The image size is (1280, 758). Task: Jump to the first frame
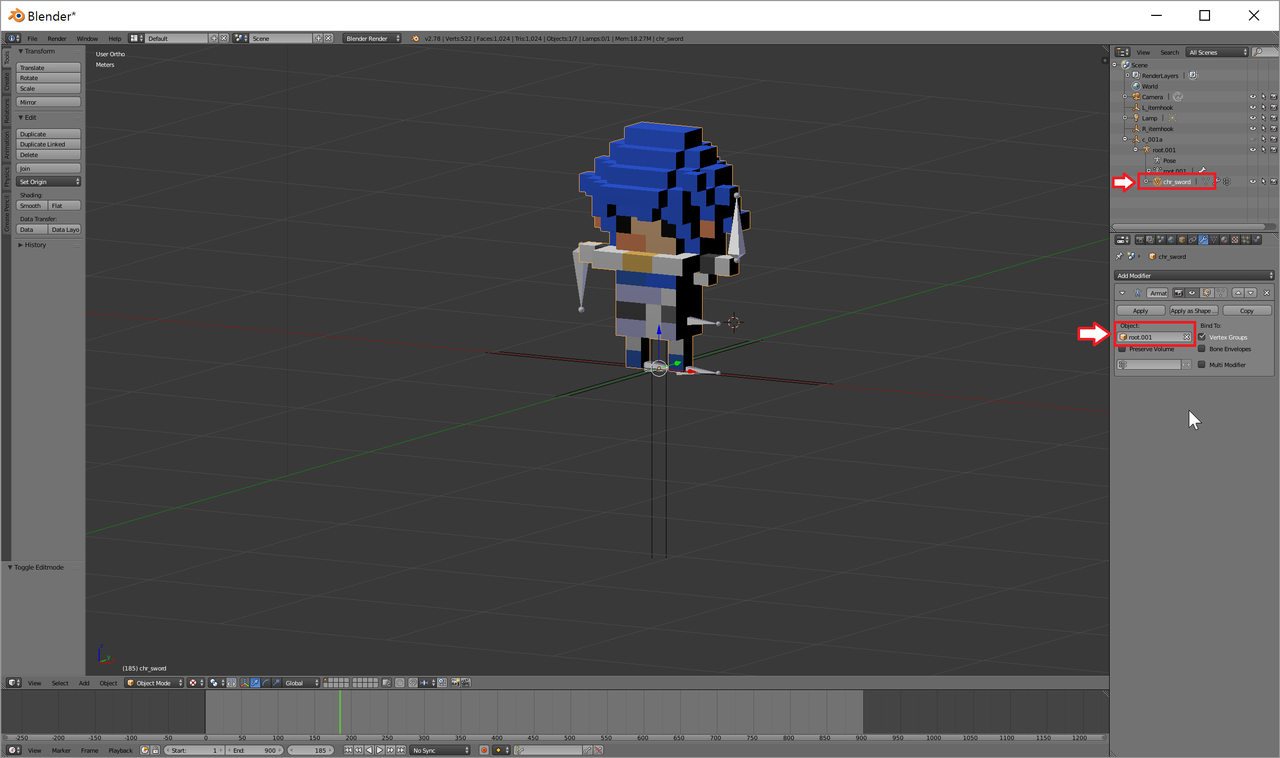348,750
